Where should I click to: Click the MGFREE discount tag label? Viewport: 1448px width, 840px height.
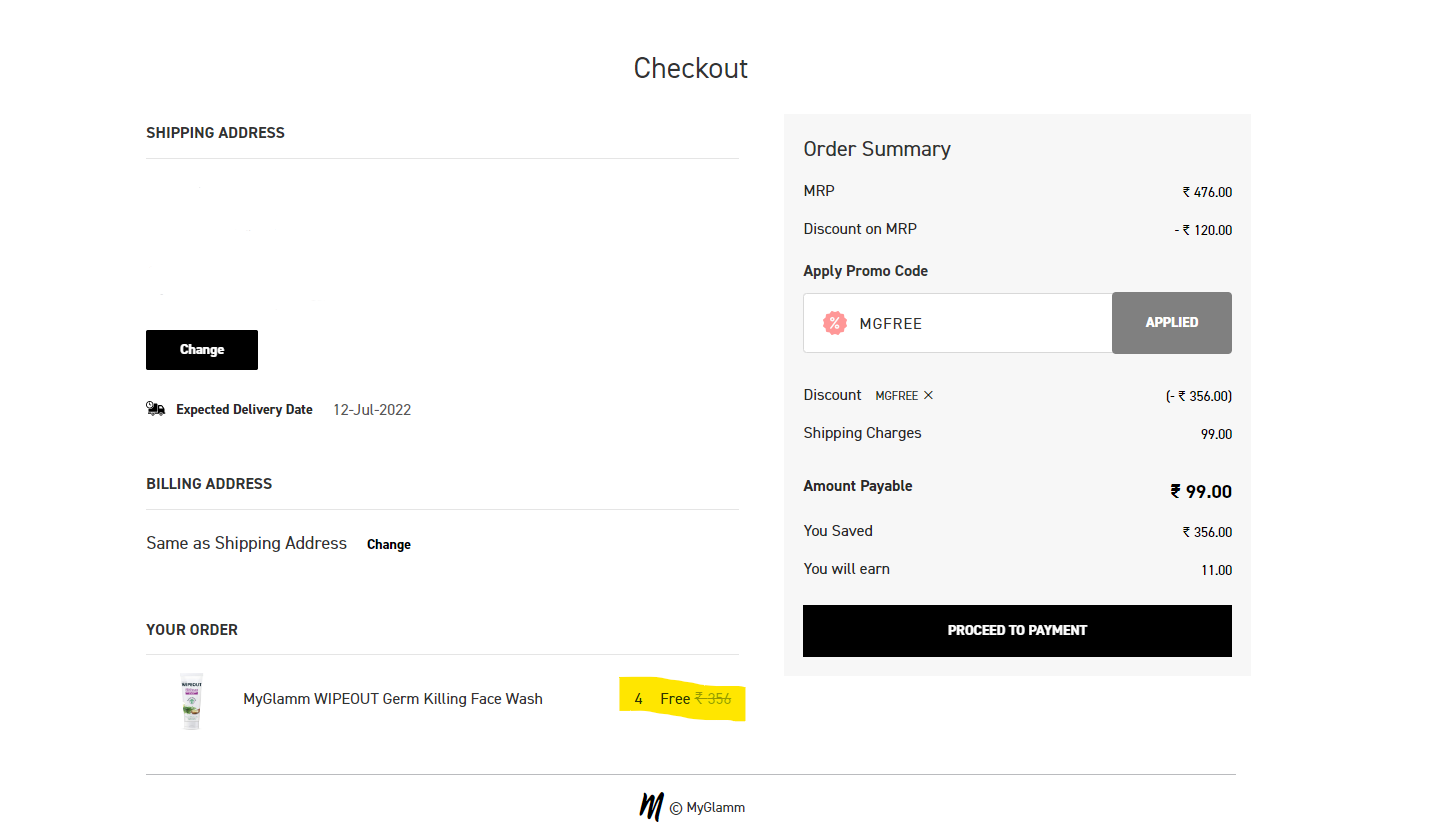click(896, 395)
